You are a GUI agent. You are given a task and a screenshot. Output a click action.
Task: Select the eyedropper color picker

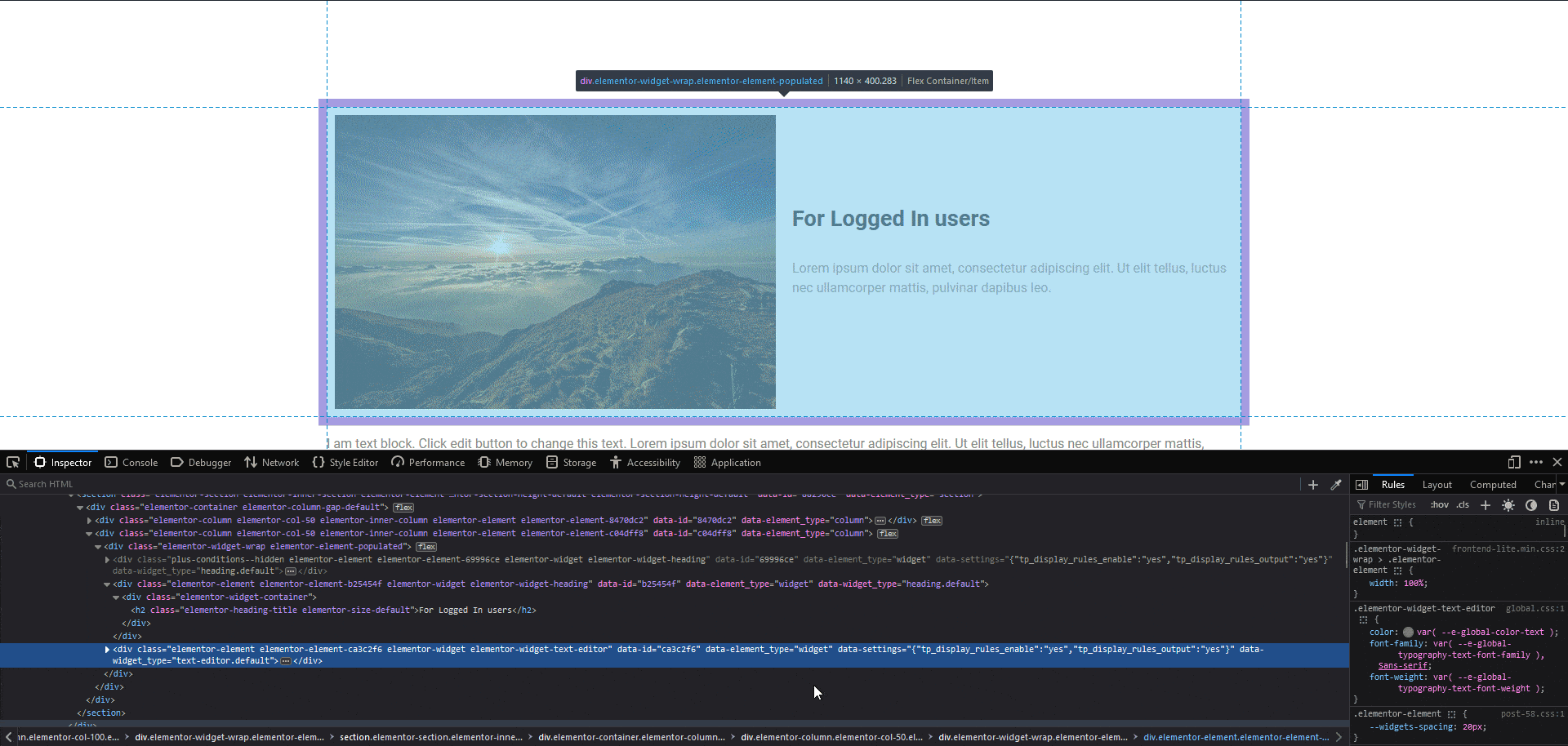click(1336, 485)
